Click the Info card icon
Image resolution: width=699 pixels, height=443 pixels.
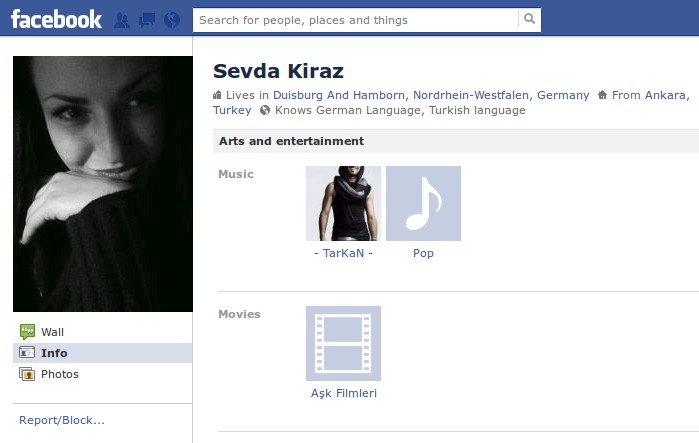27,353
